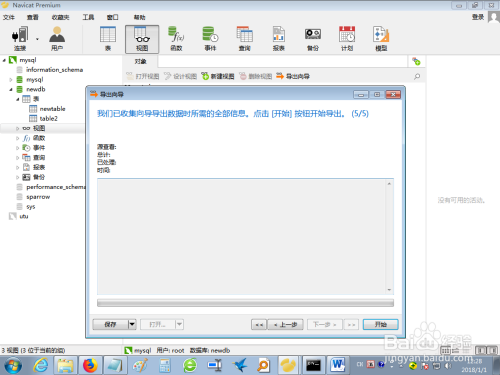Expand the 事件 node in the tree
Viewport: 500px width, 375px height.
coord(18,148)
